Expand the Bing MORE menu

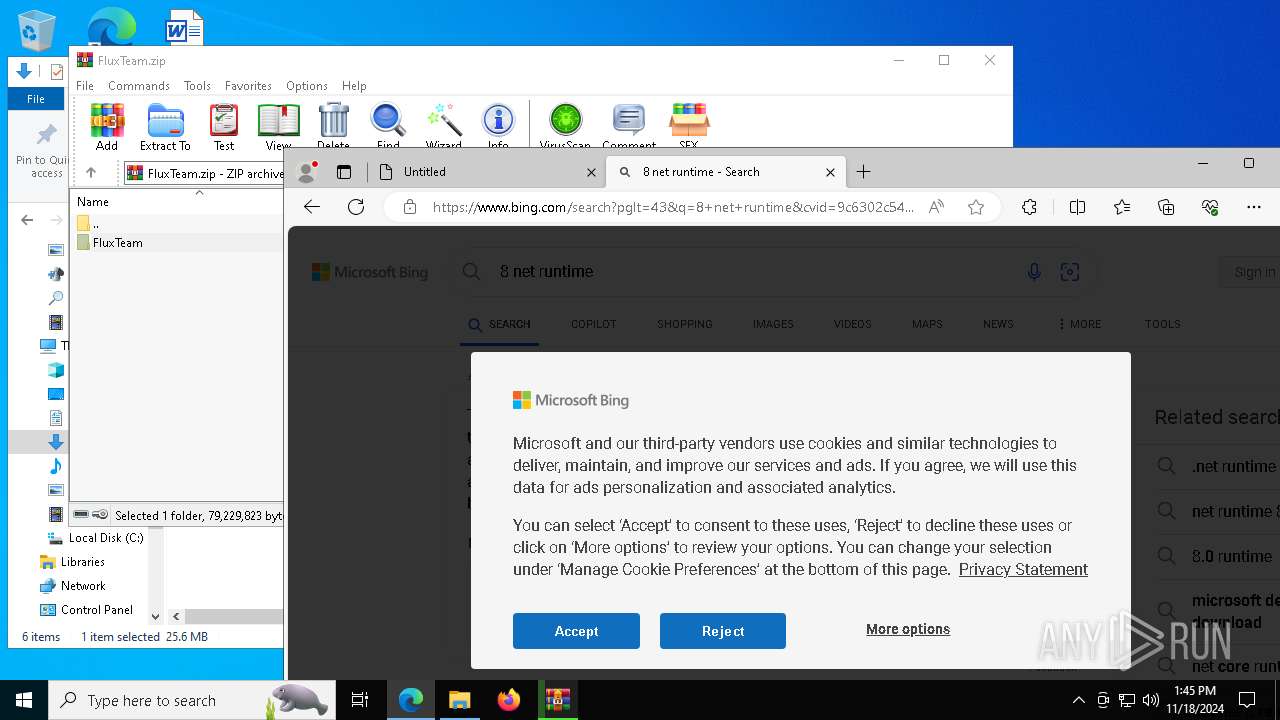tap(1079, 324)
